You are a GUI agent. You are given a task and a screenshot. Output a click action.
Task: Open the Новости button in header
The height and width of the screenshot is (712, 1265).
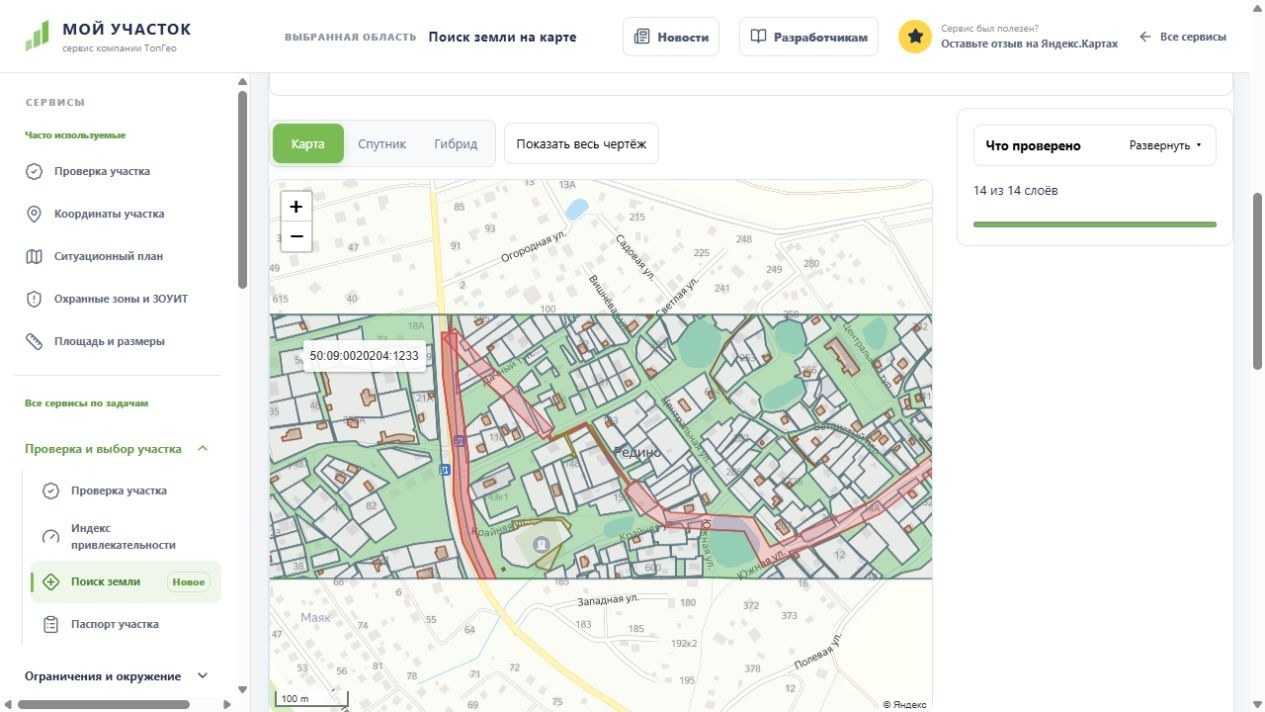(671, 37)
